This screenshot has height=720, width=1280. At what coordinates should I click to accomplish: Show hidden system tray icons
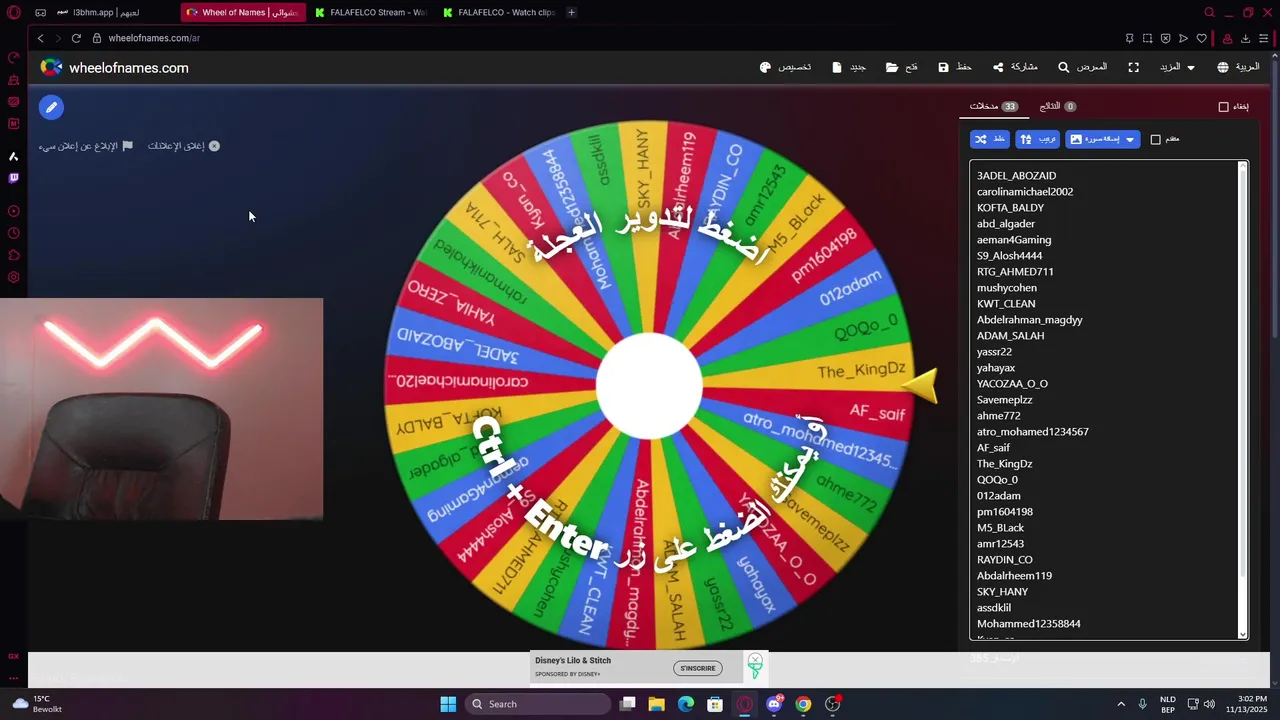tap(1121, 704)
